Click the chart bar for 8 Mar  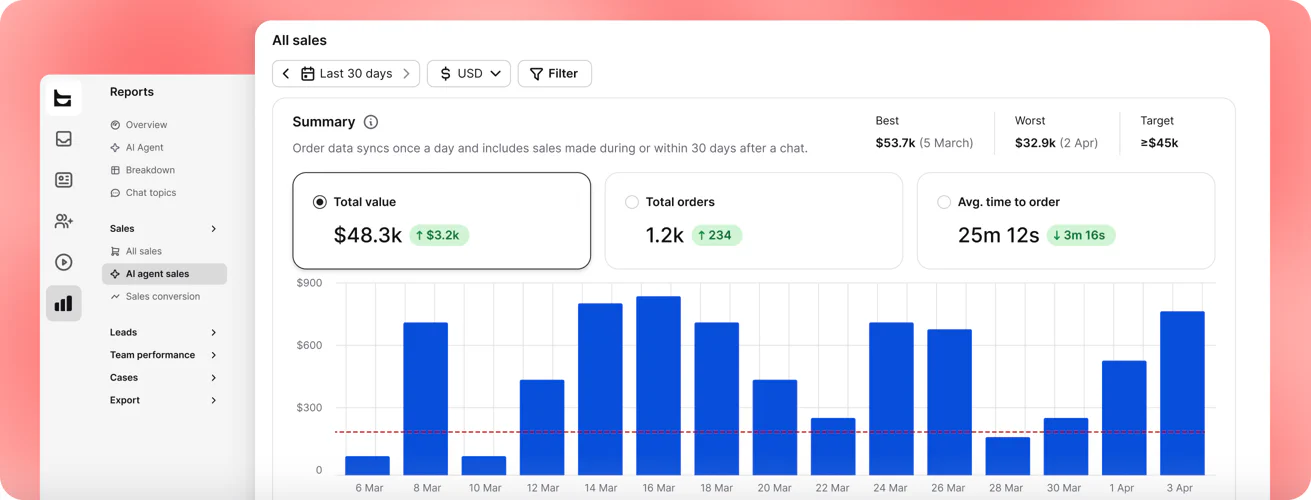coord(426,399)
